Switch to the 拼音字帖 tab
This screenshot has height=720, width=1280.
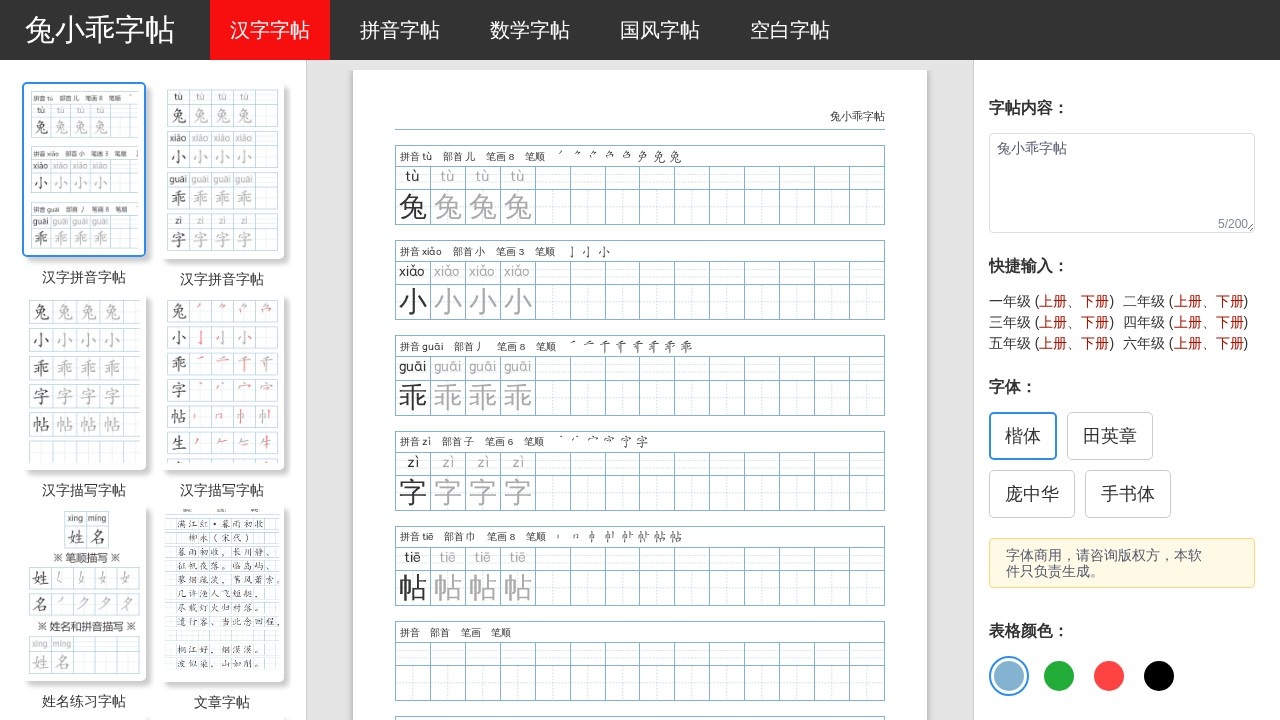coord(399,31)
